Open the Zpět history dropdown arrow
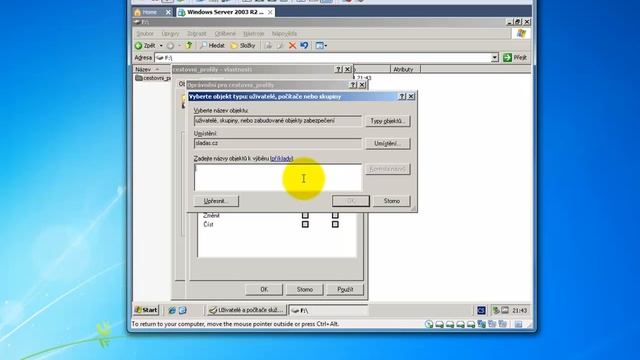Viewport: 640px width, 360px height. click(x=161, y=46)
